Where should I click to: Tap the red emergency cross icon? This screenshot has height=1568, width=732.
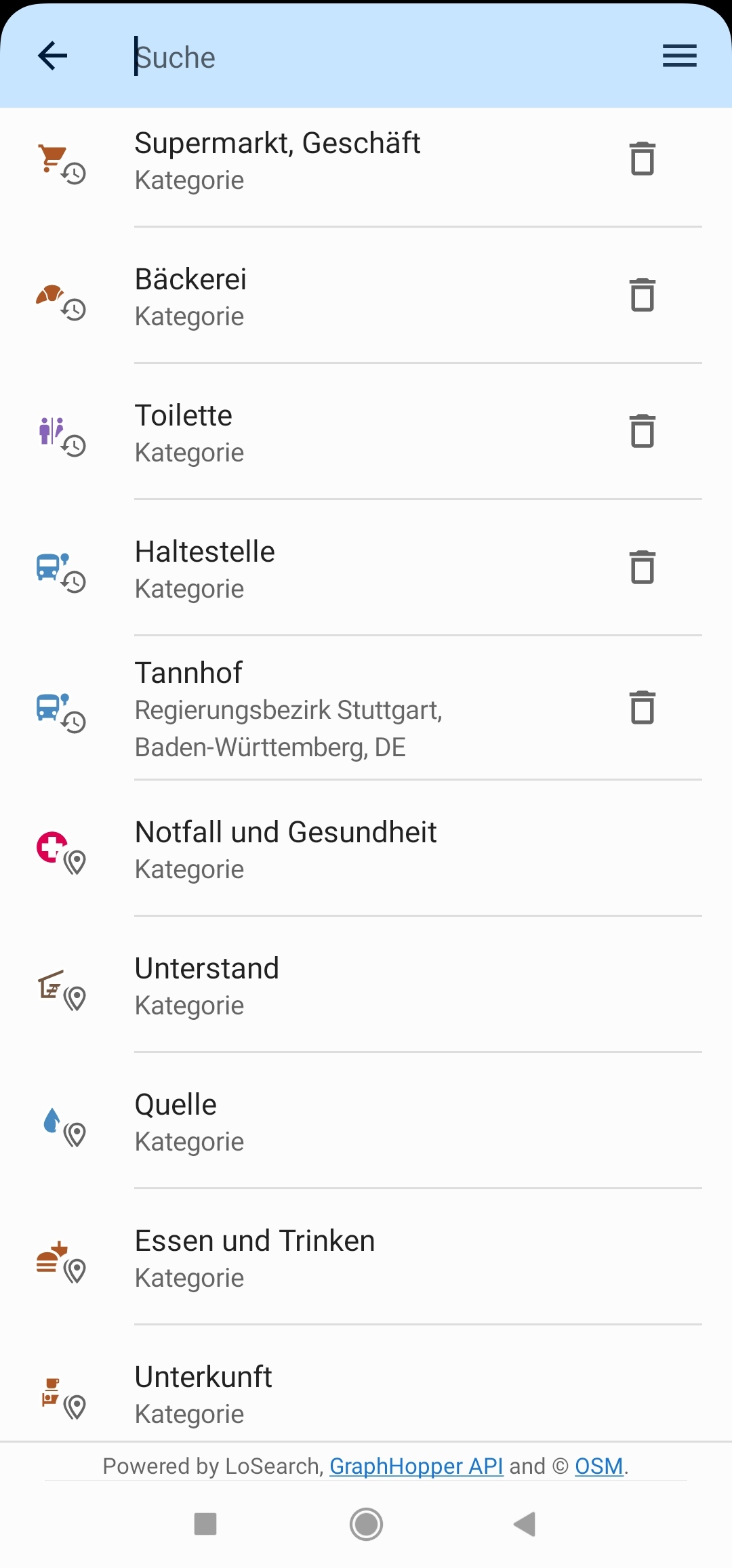(x=52, y=847)
